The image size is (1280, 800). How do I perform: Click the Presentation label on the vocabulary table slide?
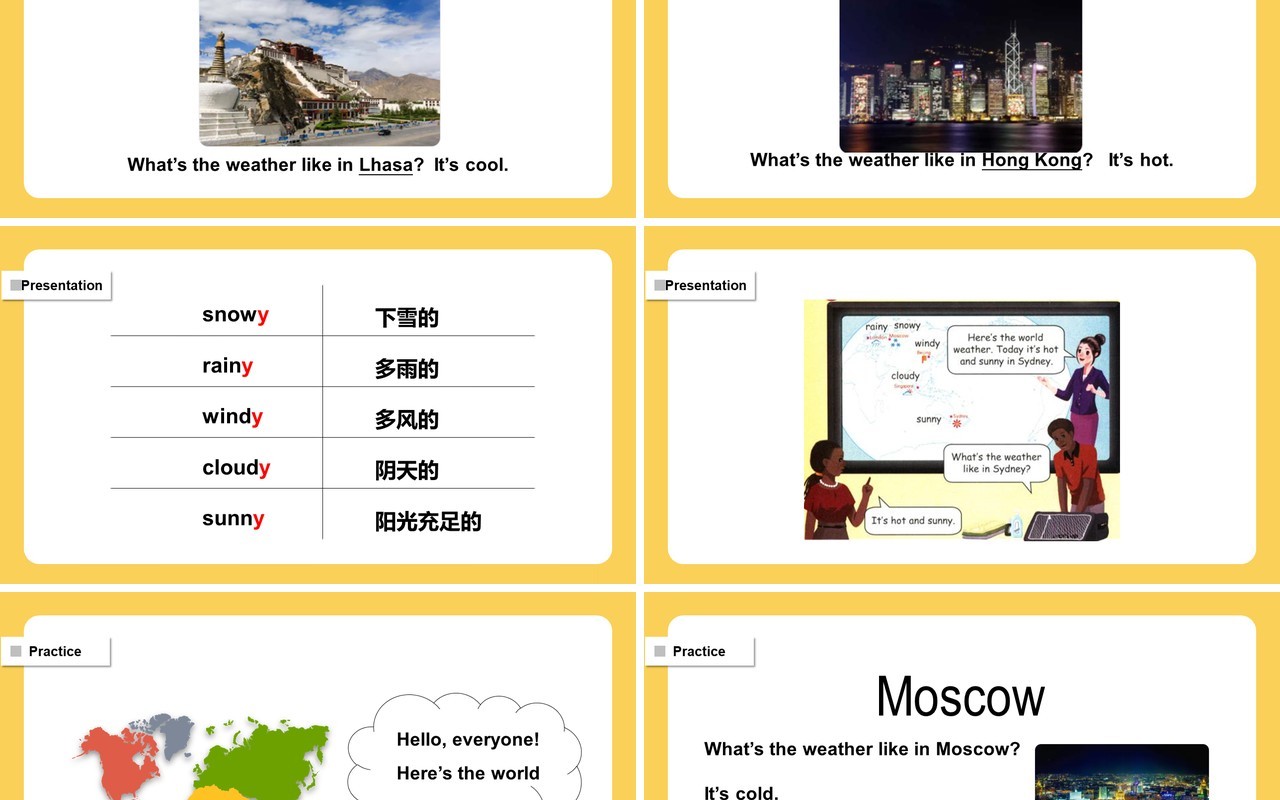57,285
